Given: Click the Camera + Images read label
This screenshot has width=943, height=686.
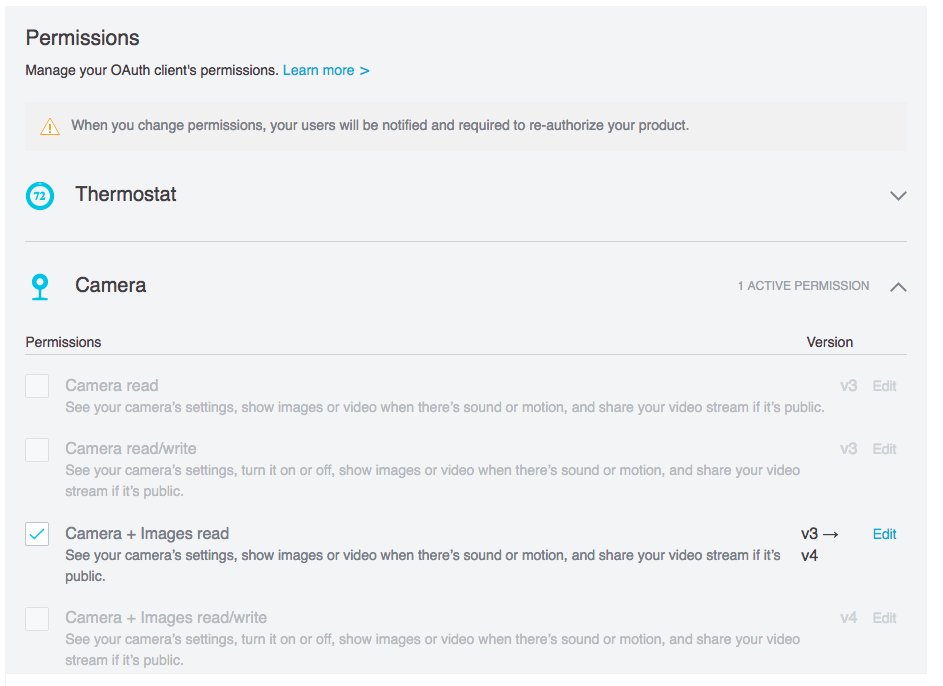Looking at the screenshot, I should coord(147,534).
